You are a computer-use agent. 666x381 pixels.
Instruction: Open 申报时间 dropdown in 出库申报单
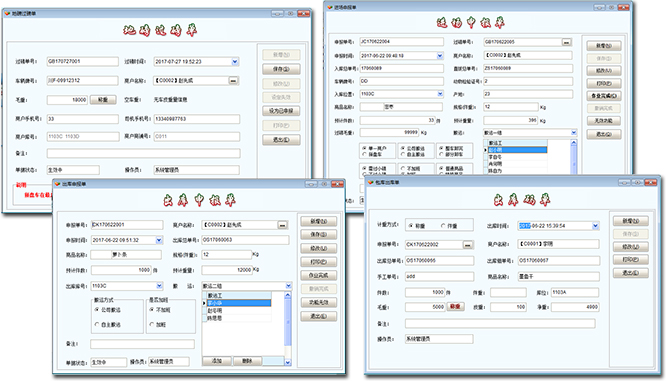click(x=159, y=240)
